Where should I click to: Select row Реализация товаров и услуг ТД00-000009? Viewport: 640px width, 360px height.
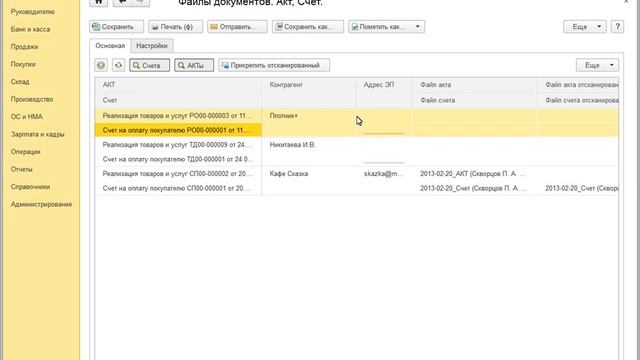pyautogui.click(x=178, y=145)
